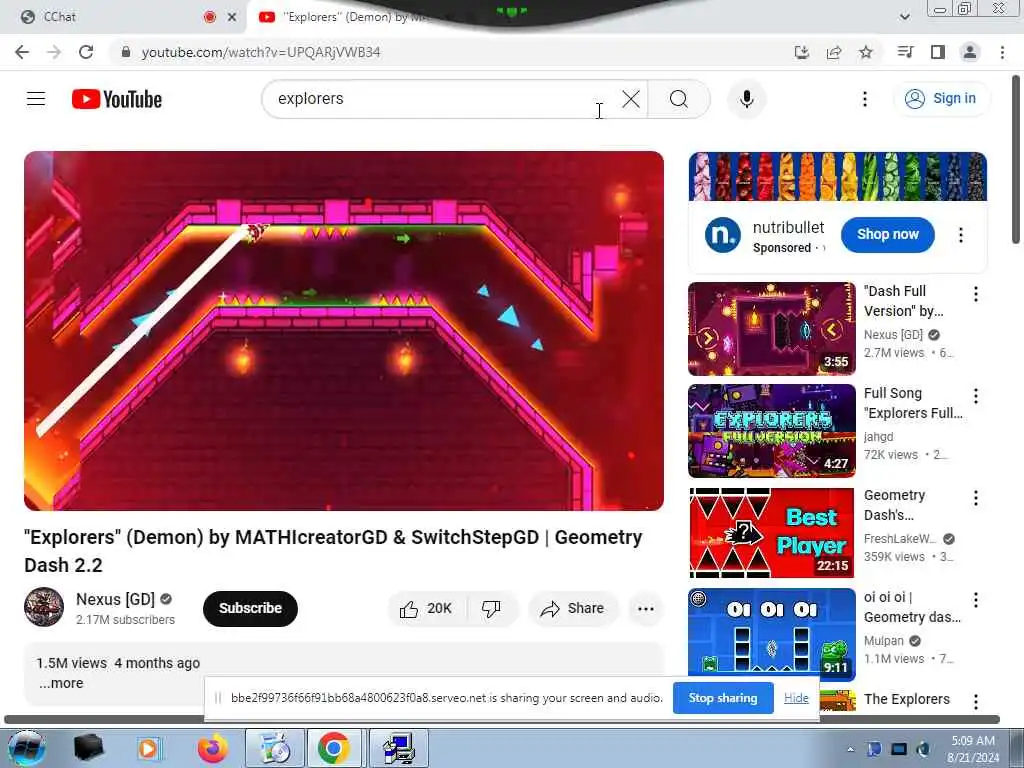
Task: Click the browser forward arrow
Action: coord(54,52)
